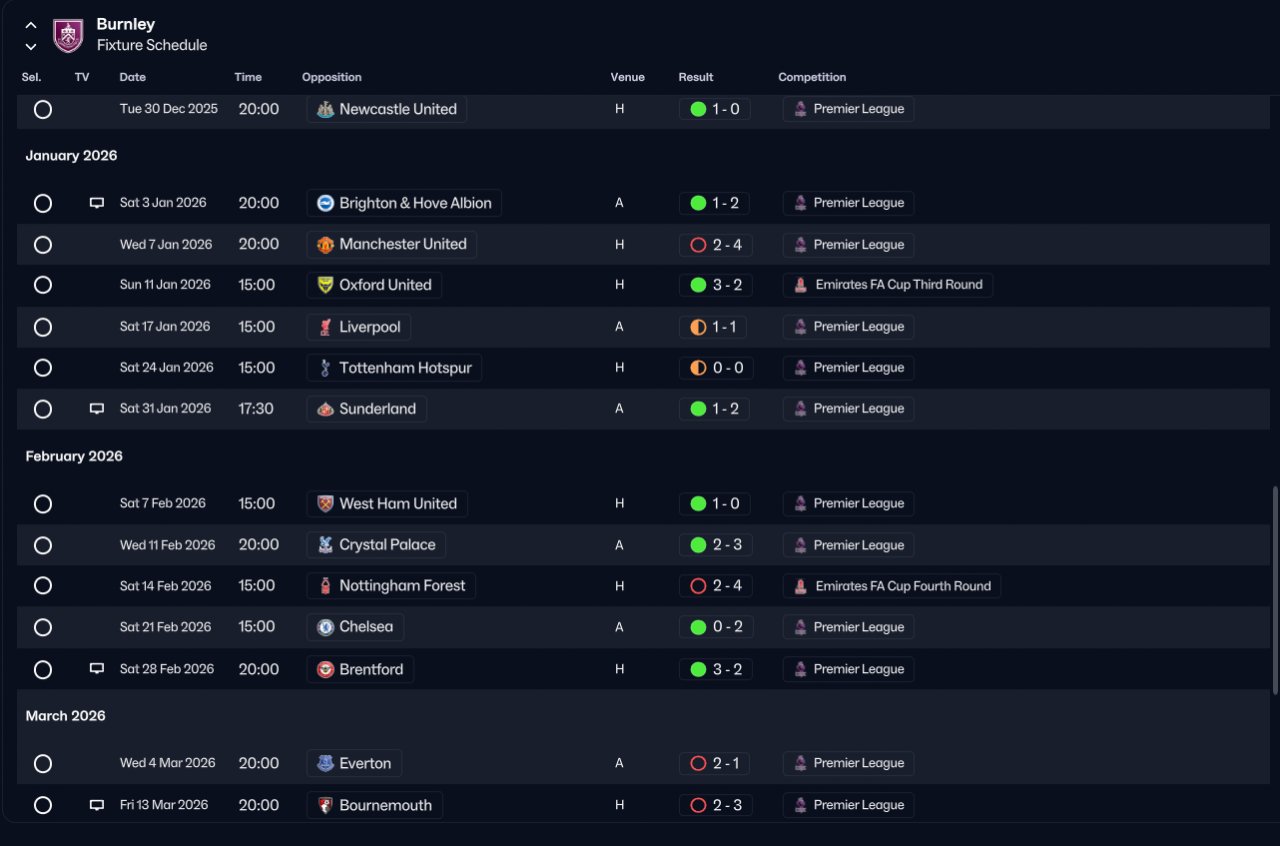Click the Competition column header
Image resolution: width=1280 pixels, height=846 pixels.
812,77
